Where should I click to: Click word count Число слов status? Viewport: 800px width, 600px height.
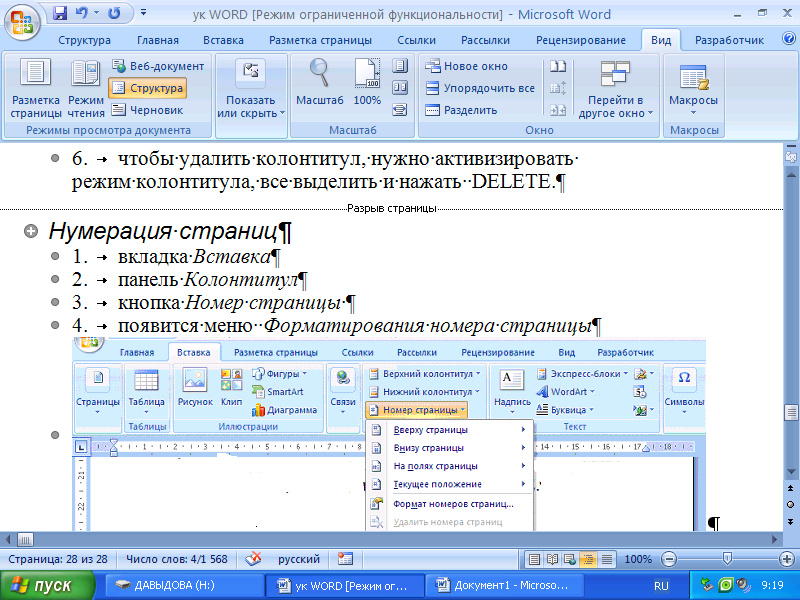177,559
